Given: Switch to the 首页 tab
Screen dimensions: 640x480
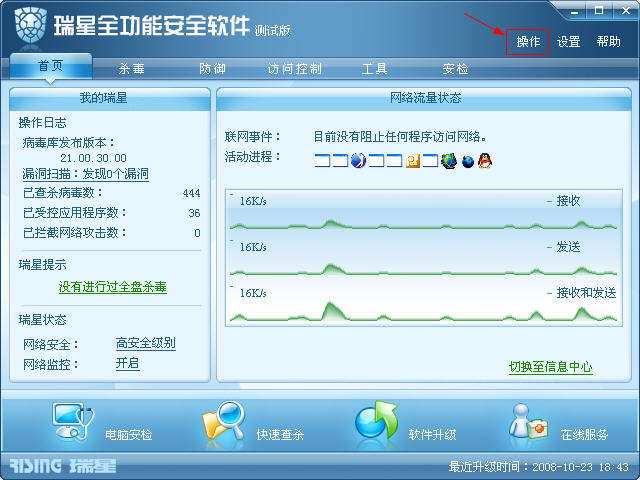Looking at the screenshot, I should click(51, 66).
